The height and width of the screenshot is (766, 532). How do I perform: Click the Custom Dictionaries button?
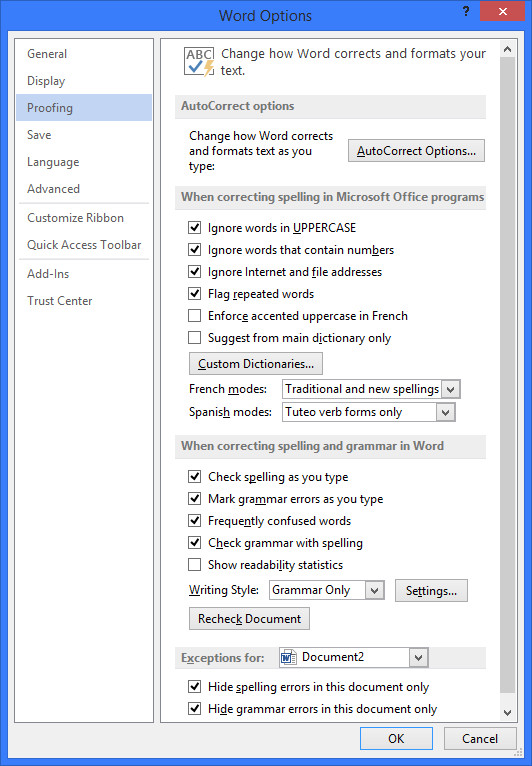point(255,364)
